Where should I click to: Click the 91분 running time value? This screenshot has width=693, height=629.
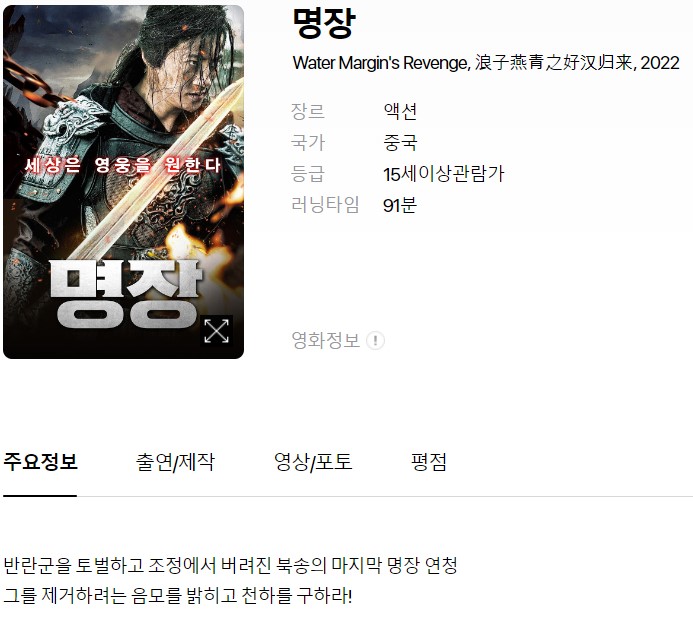pos(400,205)
